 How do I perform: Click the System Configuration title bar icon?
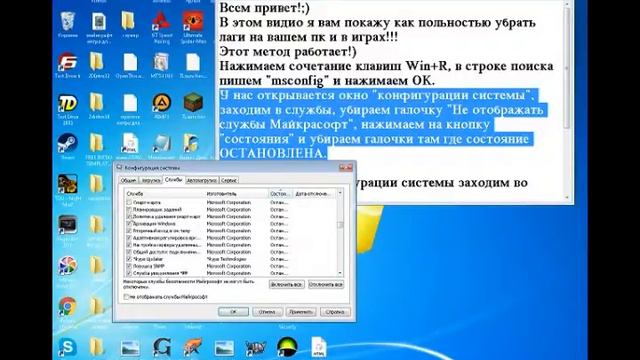[x=119, y=167]
